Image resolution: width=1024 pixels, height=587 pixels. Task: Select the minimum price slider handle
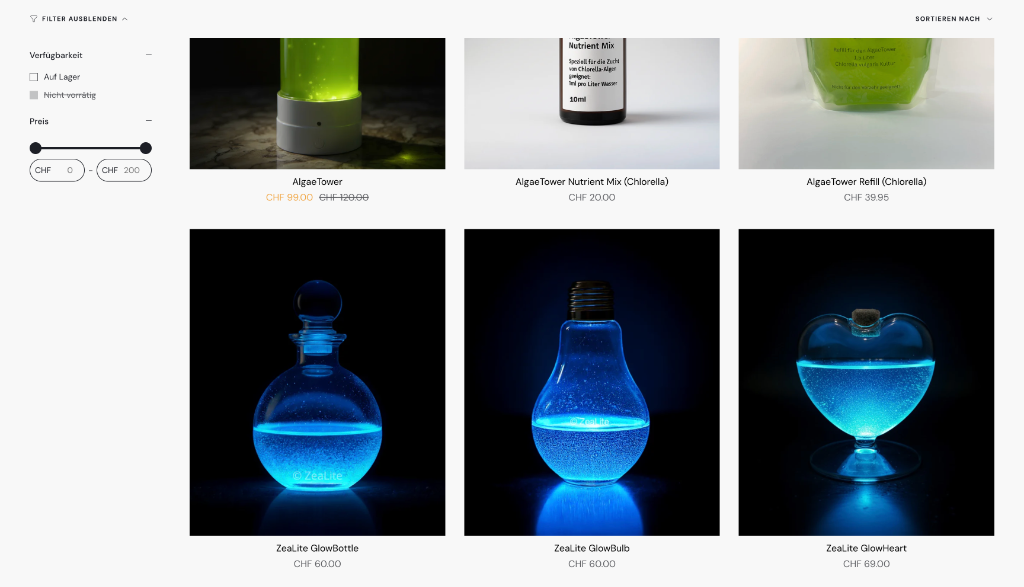[36, 148]
